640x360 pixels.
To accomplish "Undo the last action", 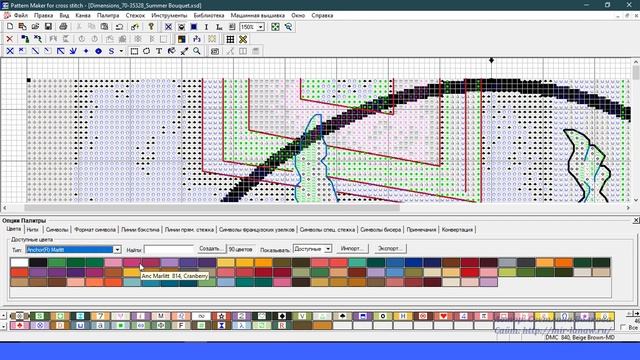I will pos(119,27).
